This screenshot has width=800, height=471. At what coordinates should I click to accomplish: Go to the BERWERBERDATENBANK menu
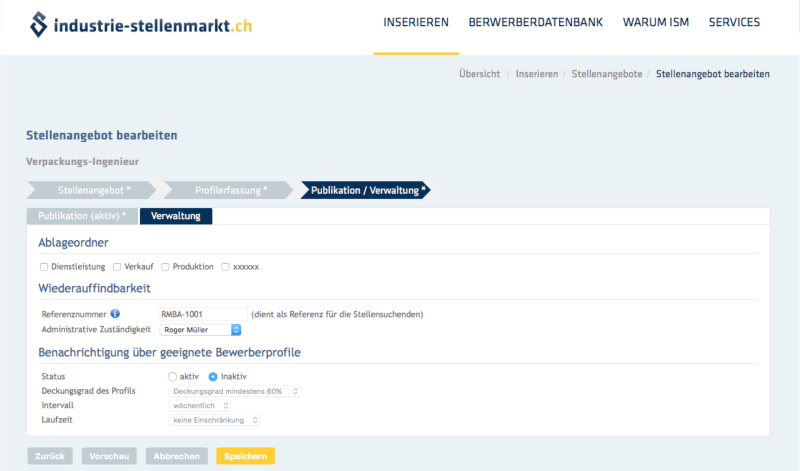(535, 22)
